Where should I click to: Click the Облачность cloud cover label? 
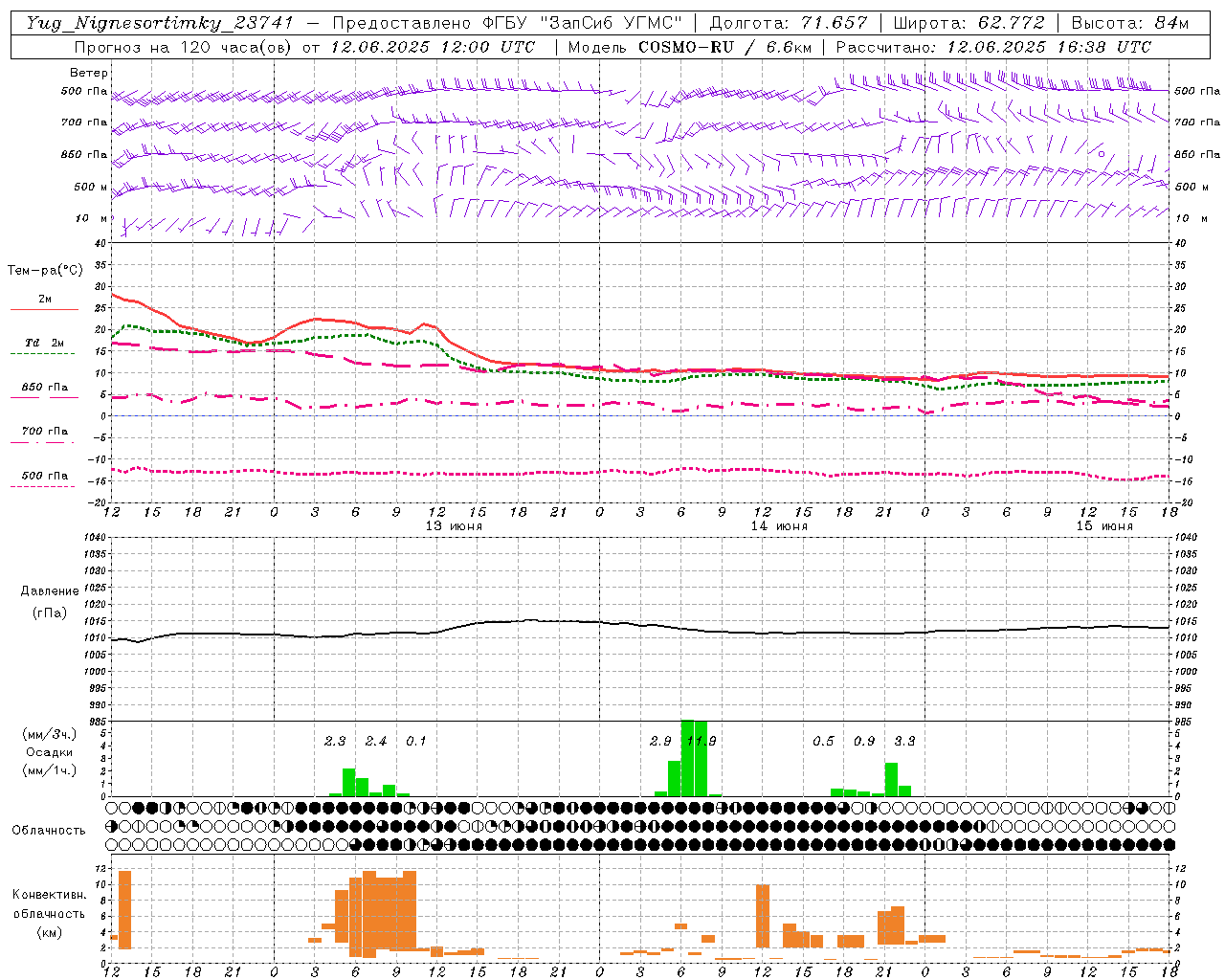tap(49, 830)
